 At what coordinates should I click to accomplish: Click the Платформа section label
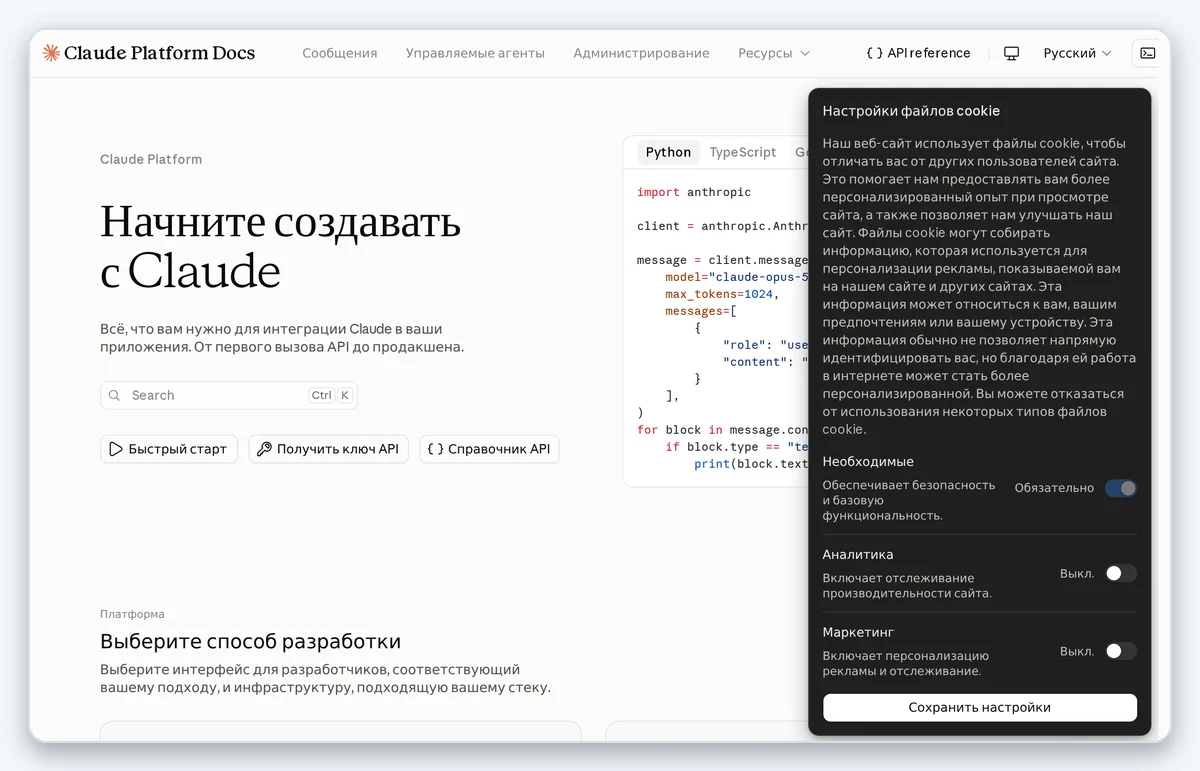point(132,614)
